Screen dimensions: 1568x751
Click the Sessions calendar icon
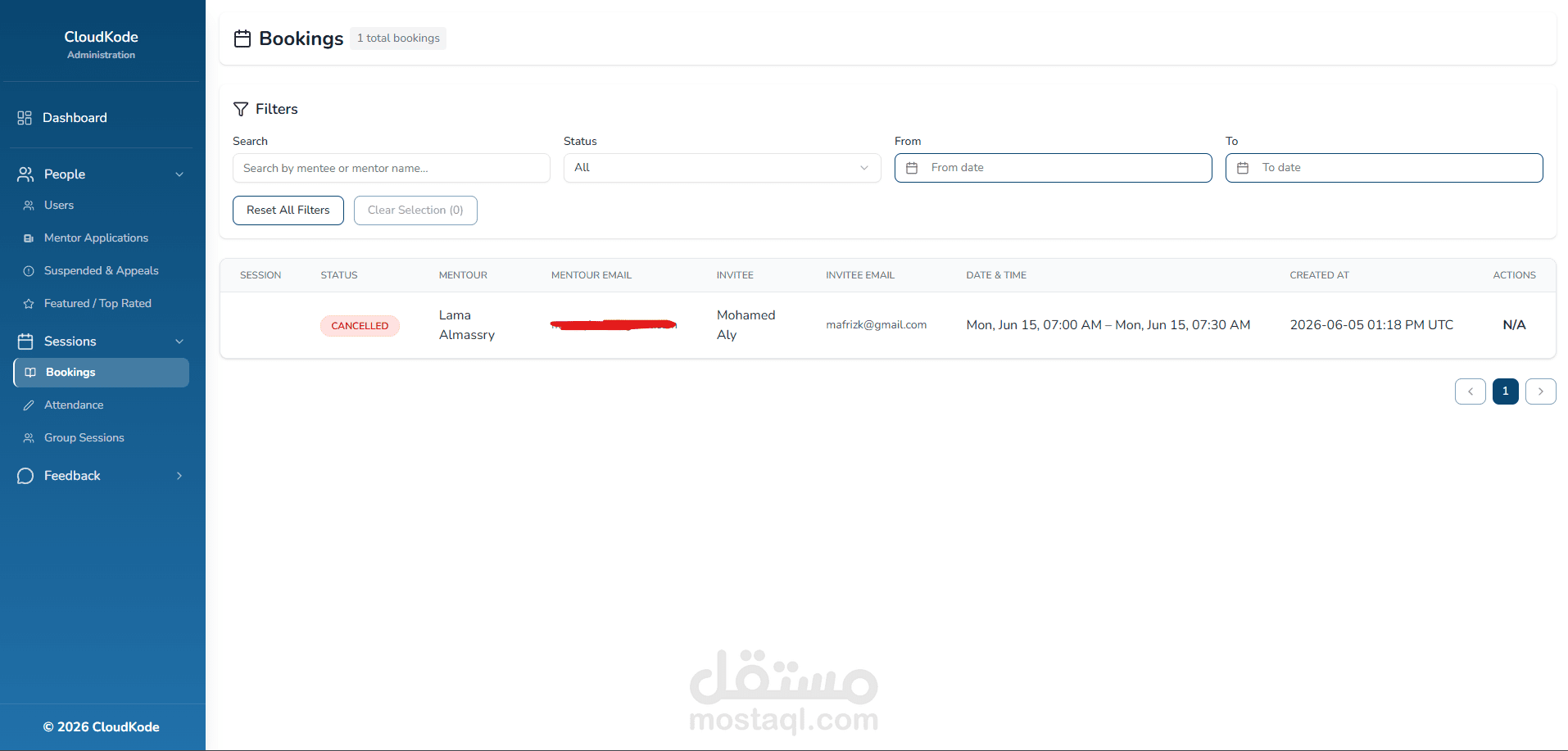pos(25,342)
